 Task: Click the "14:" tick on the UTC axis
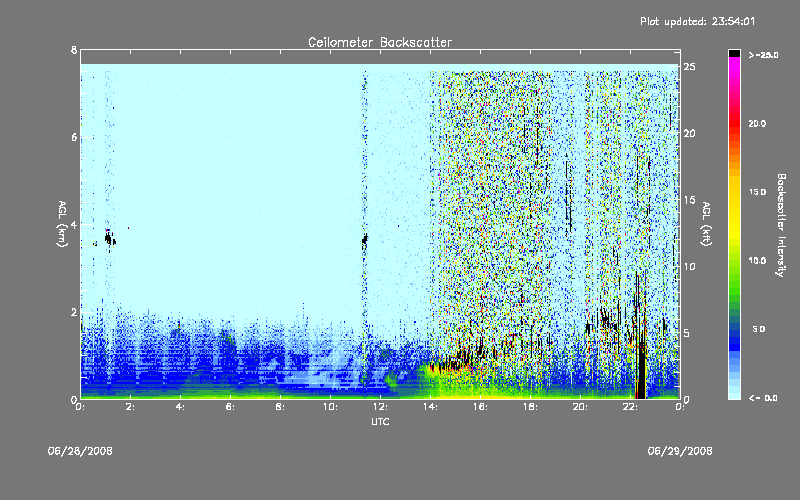pyautogui.click(x=430, y=407)
